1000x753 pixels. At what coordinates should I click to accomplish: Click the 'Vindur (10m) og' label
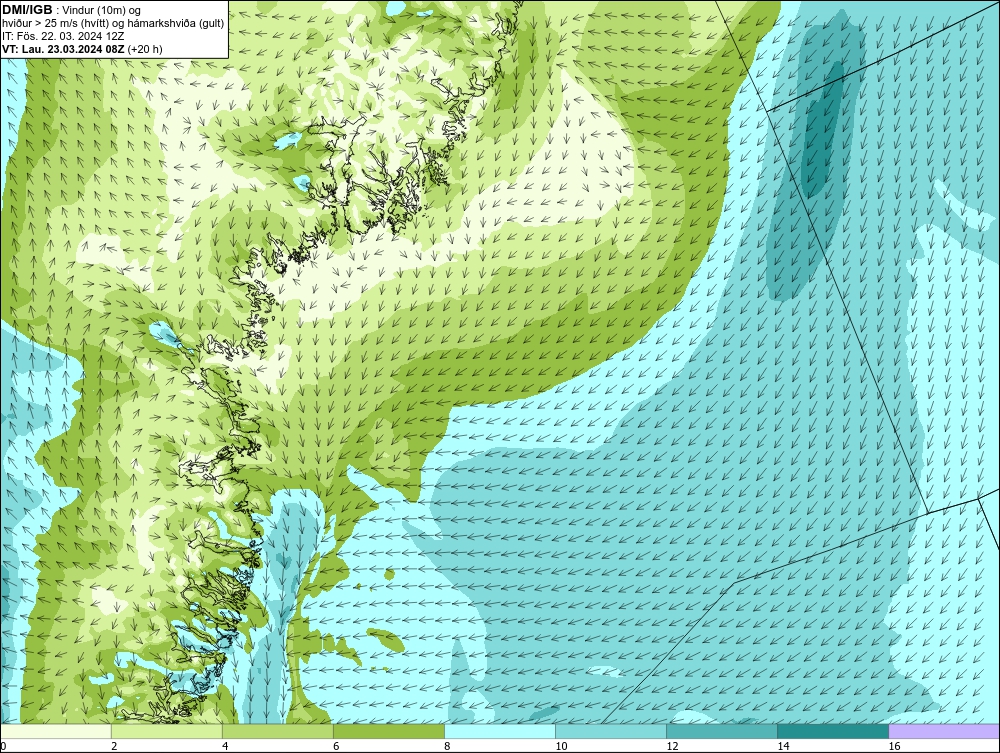[x=103, y=10]
